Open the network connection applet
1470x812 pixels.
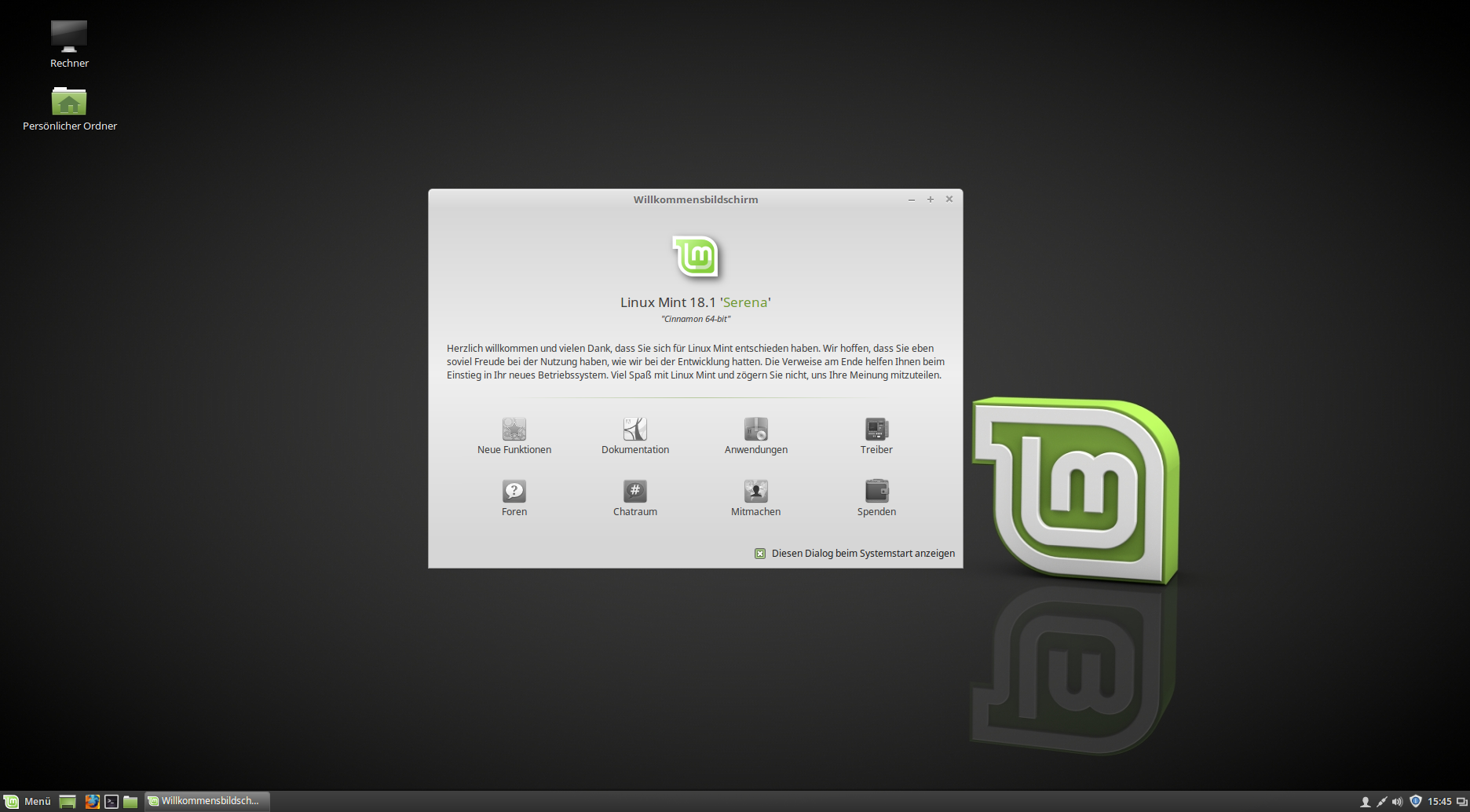[1381, 802]
